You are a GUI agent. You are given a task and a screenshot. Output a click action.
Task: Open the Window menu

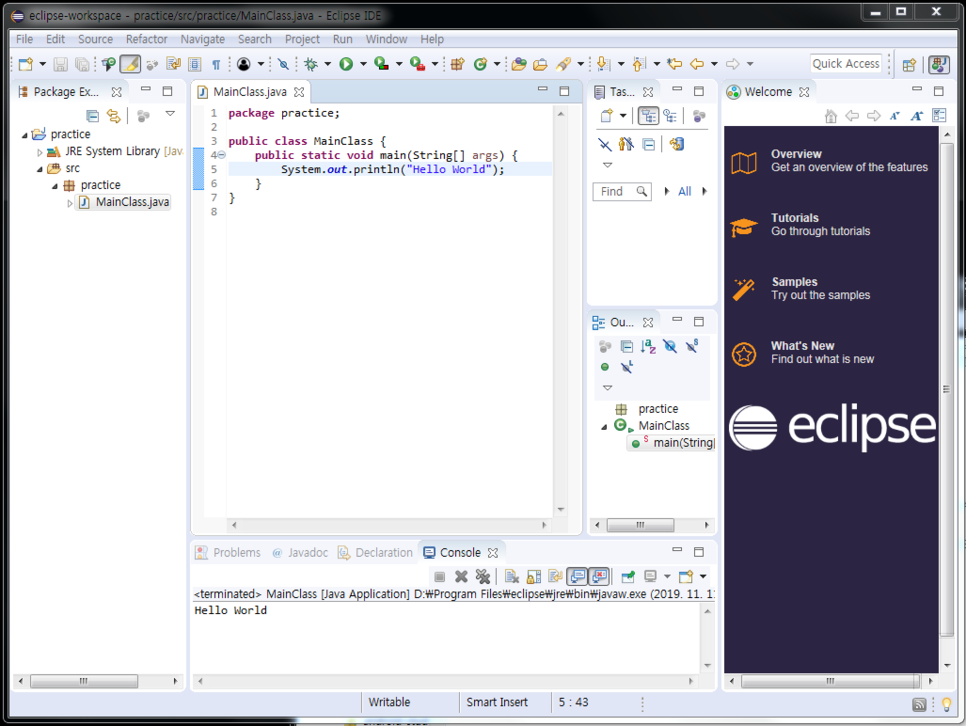pyautogui.click(x=386, y=39)
